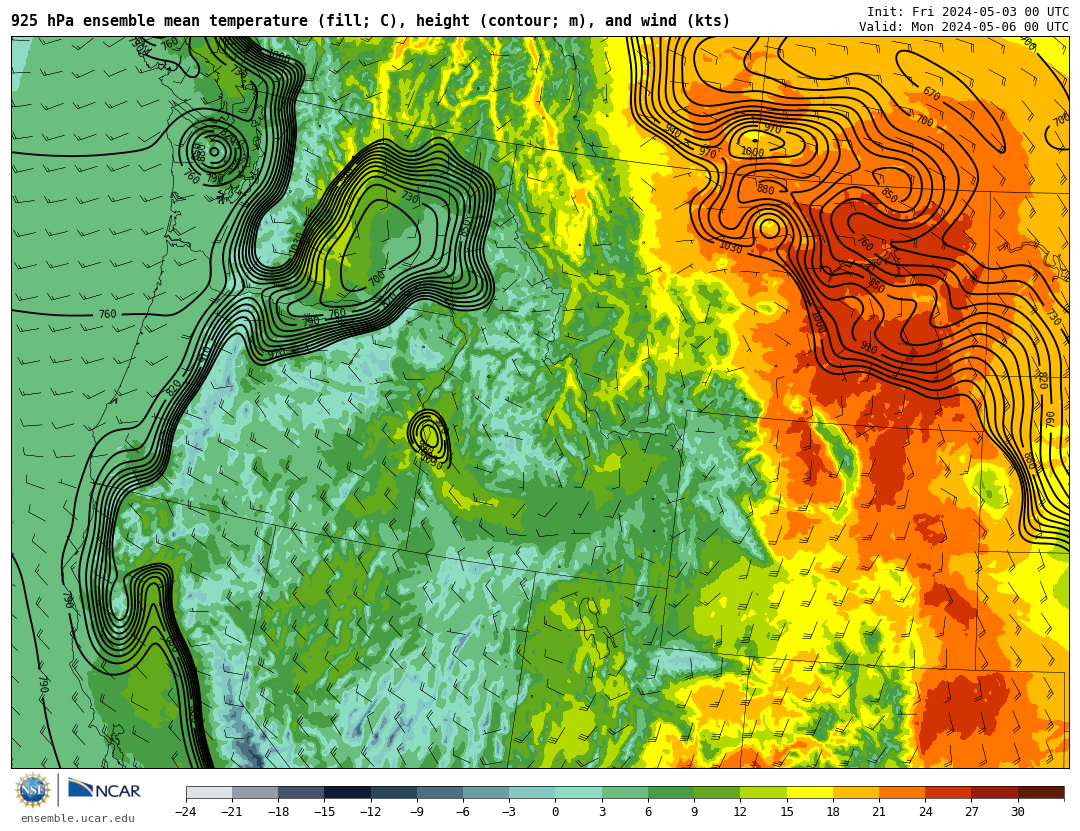The height and width of the screenshot is (831, 1080).
Task: Click the 15 colorbar tick label
Action: click(x=787, y=812)
